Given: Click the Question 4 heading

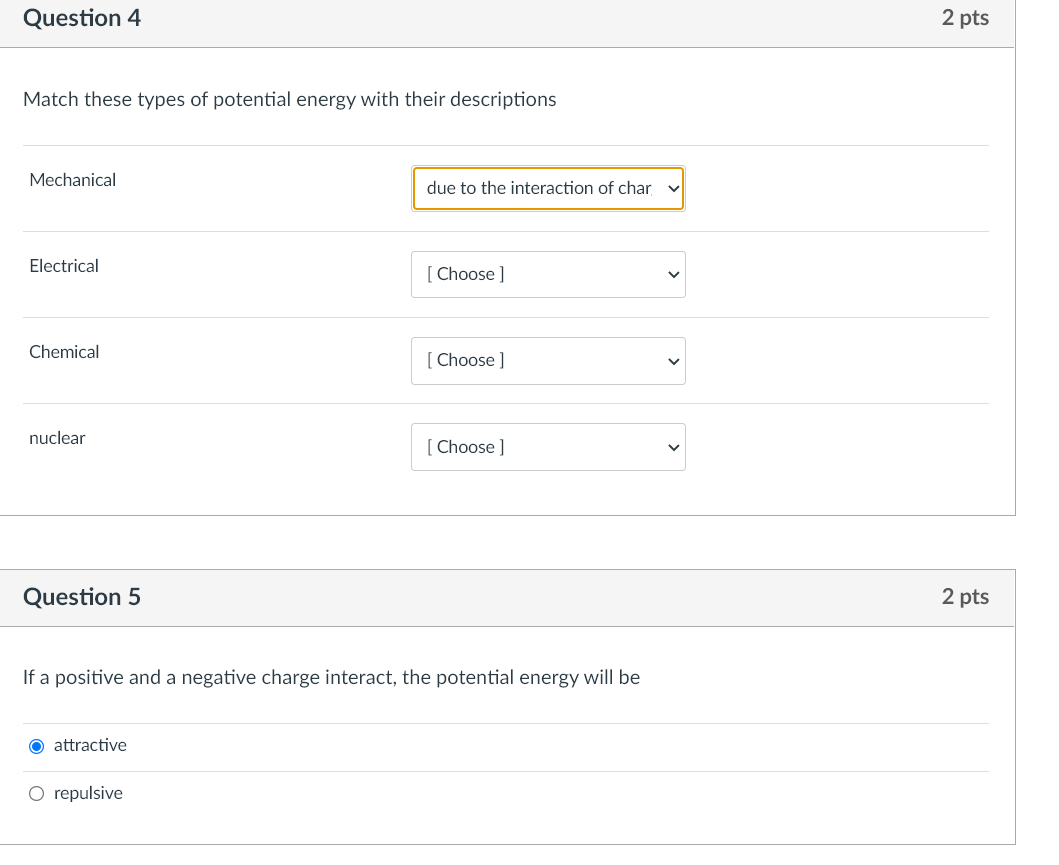Looking at the screenshot, I should (x=82, y=18).
